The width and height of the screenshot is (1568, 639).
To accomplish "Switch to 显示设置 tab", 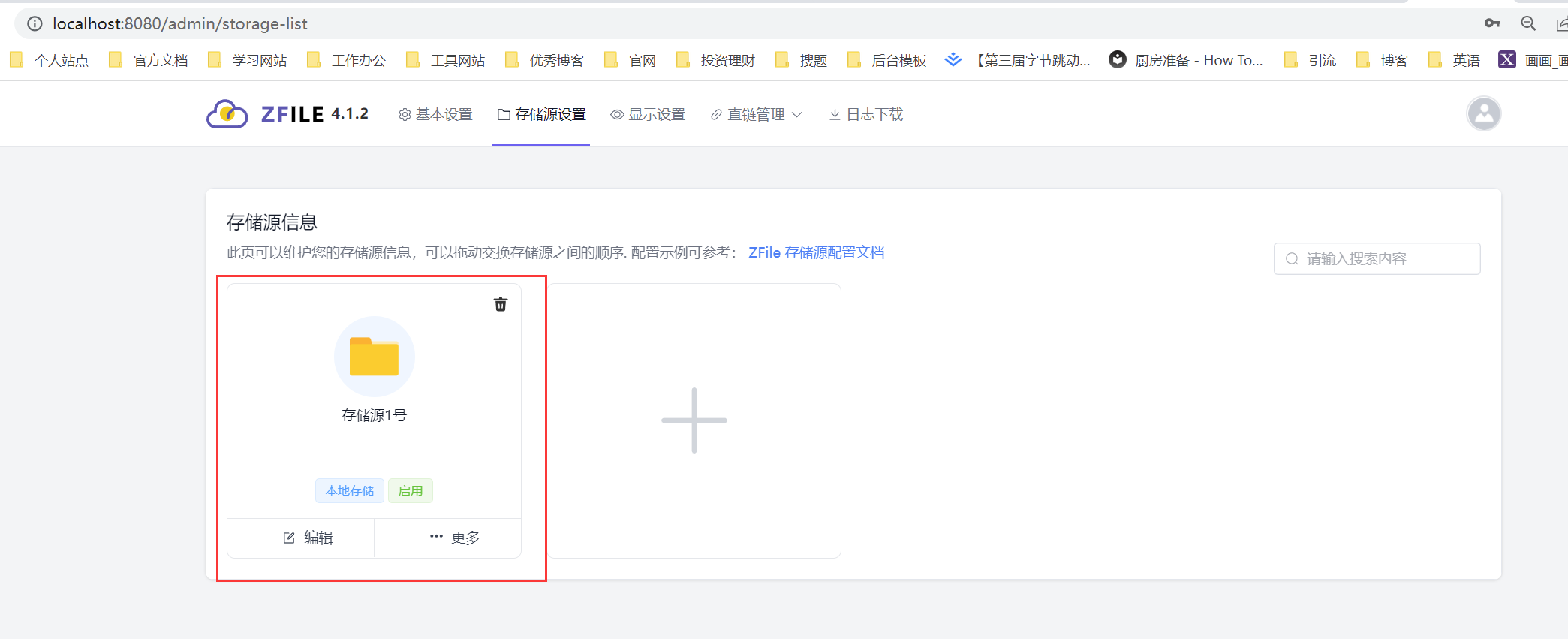I will pos(648,115).
